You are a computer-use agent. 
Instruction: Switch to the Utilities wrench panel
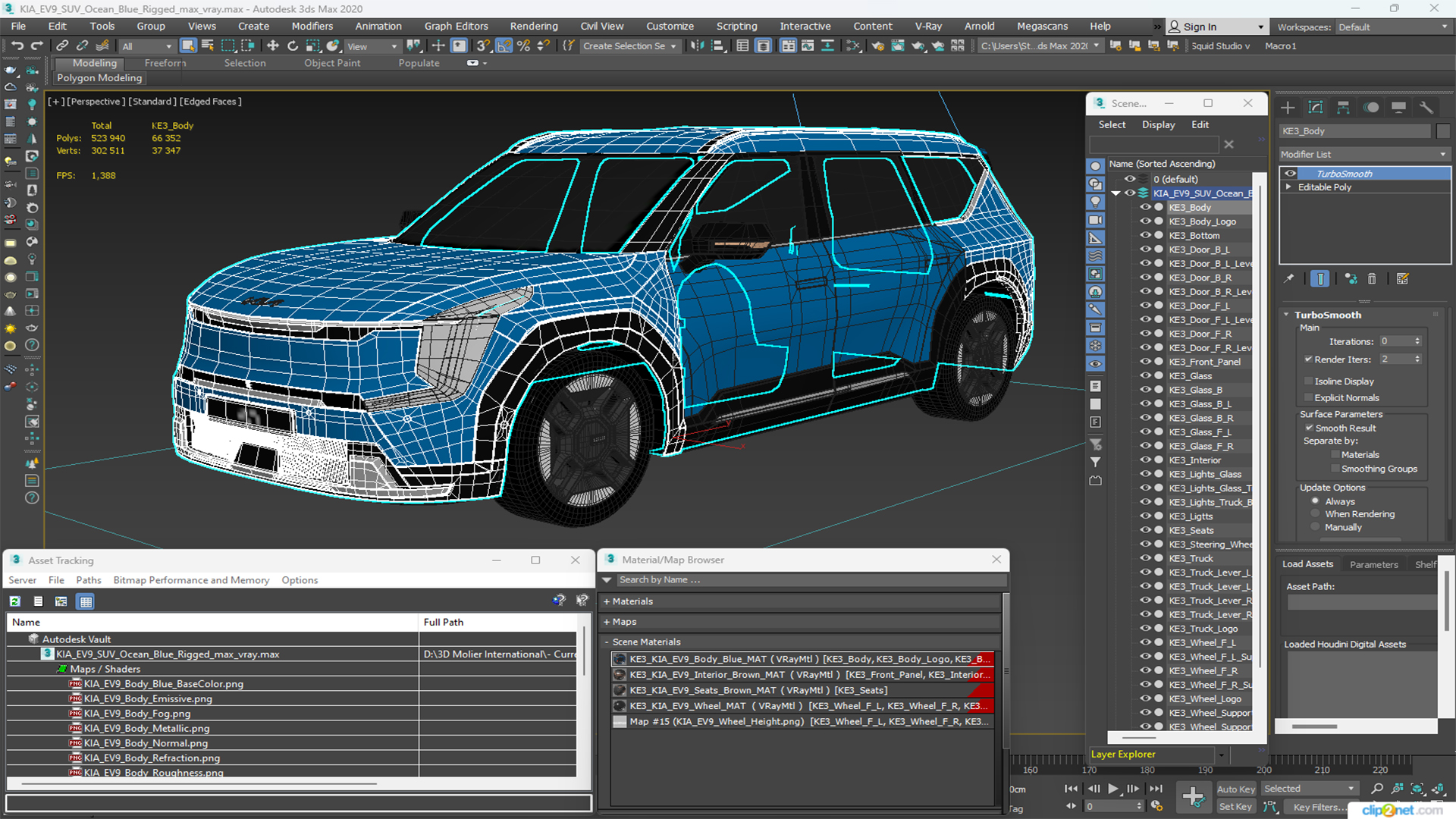(1426, 108)
